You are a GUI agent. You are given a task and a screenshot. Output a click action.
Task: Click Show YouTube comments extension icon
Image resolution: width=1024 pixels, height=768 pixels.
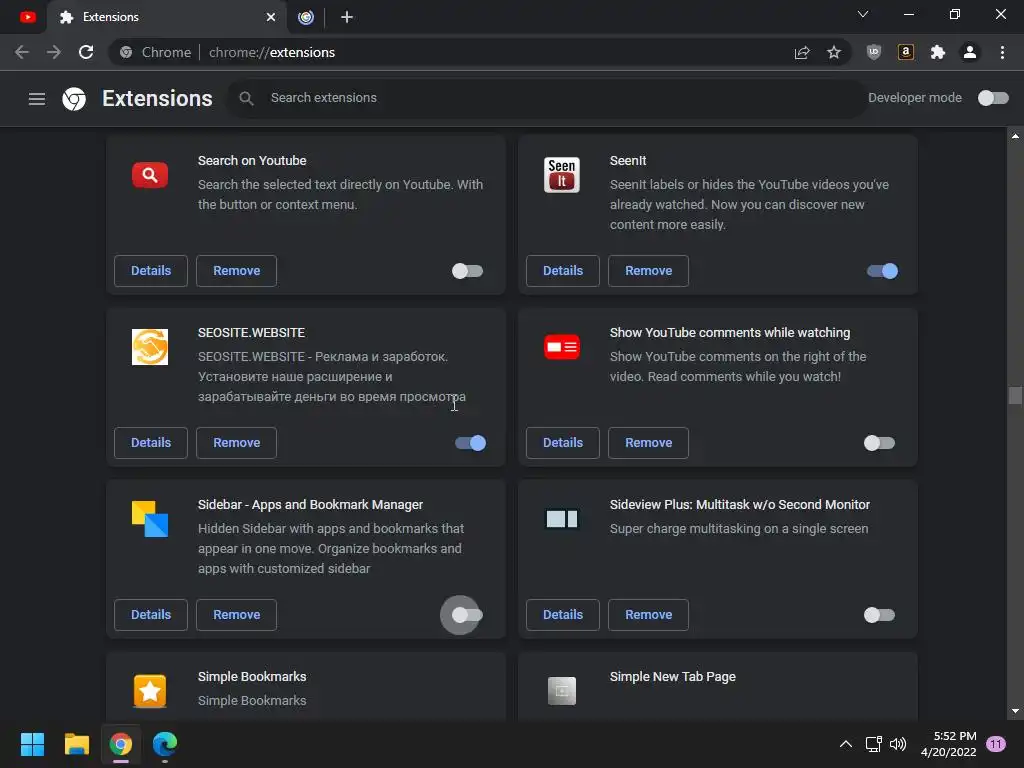[x=562, y=347]
